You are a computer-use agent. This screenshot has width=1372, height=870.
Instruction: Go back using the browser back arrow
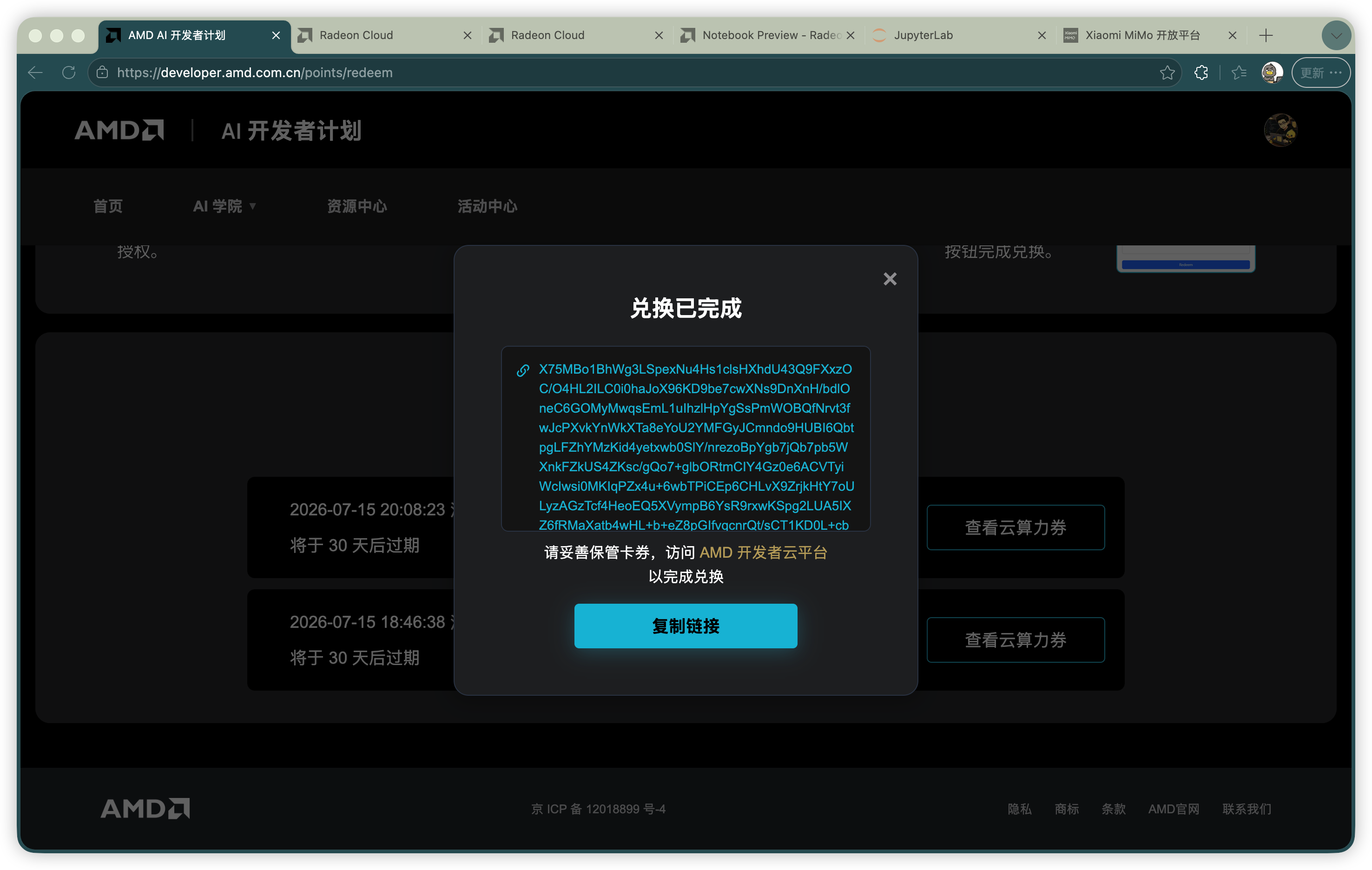pyautogui.click(x=35, y=72)
